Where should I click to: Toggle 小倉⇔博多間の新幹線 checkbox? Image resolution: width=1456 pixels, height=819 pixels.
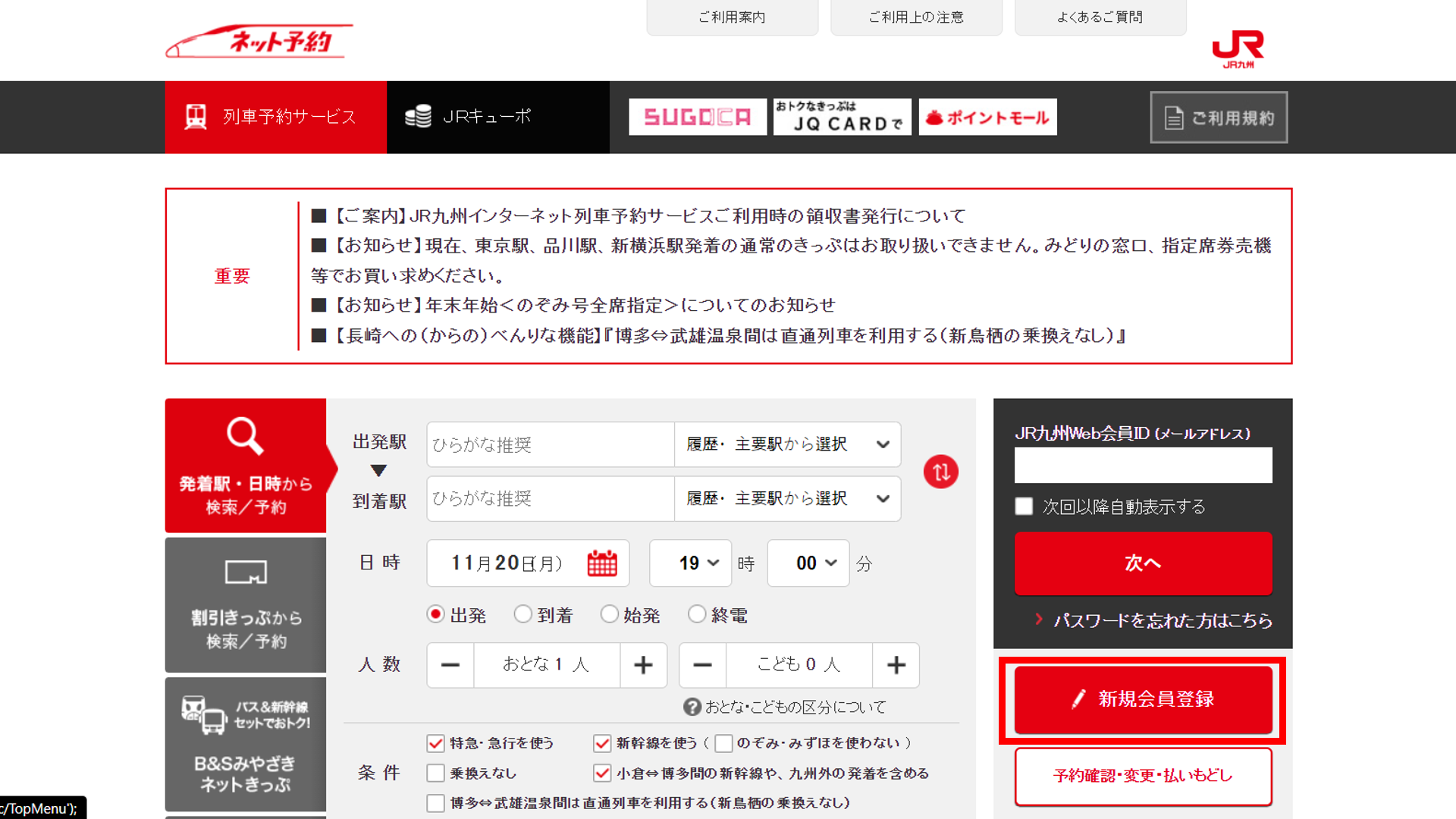602,773
